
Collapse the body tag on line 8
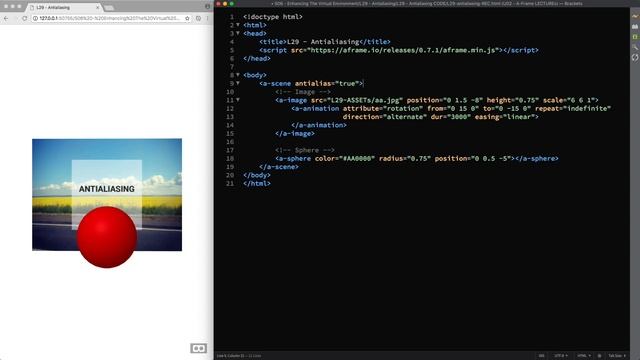[238, 75]
